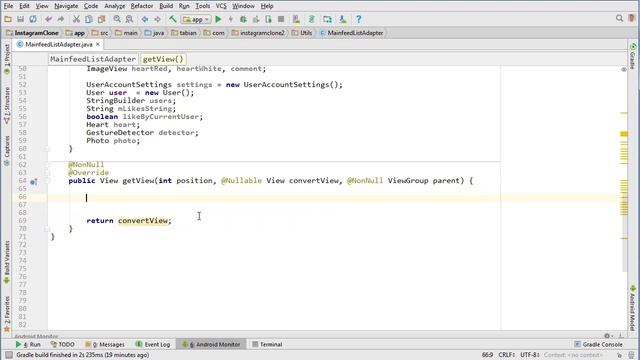Screen dimensions: 640x360
Task: Open the AVD Manager icon
Action: 296,19
